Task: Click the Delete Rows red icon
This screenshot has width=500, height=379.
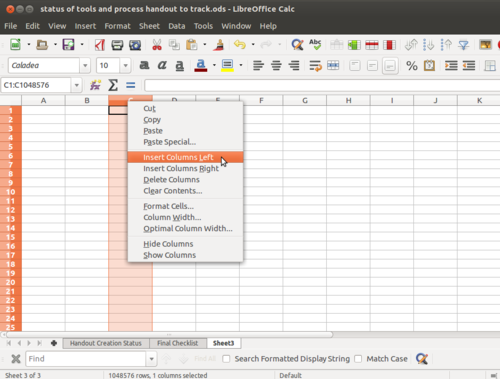Action: click(372, 45)
